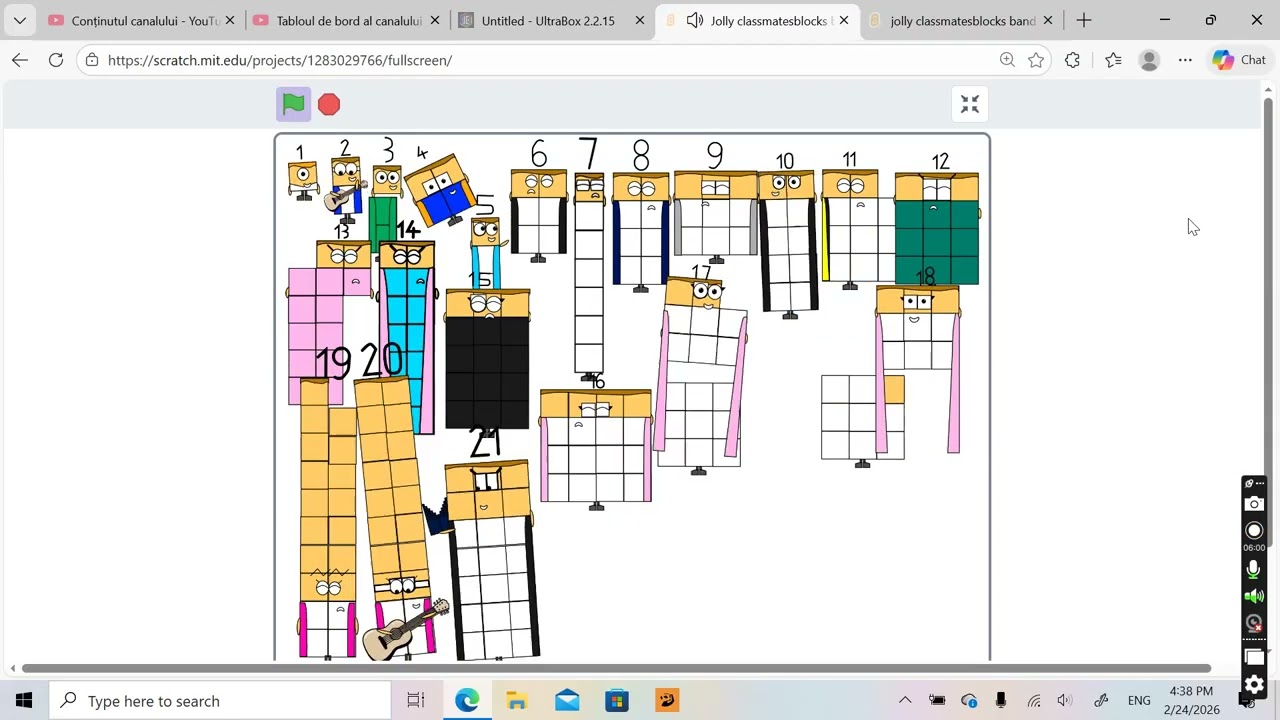Open orange recorder app on taskbar

click(667, 701)
